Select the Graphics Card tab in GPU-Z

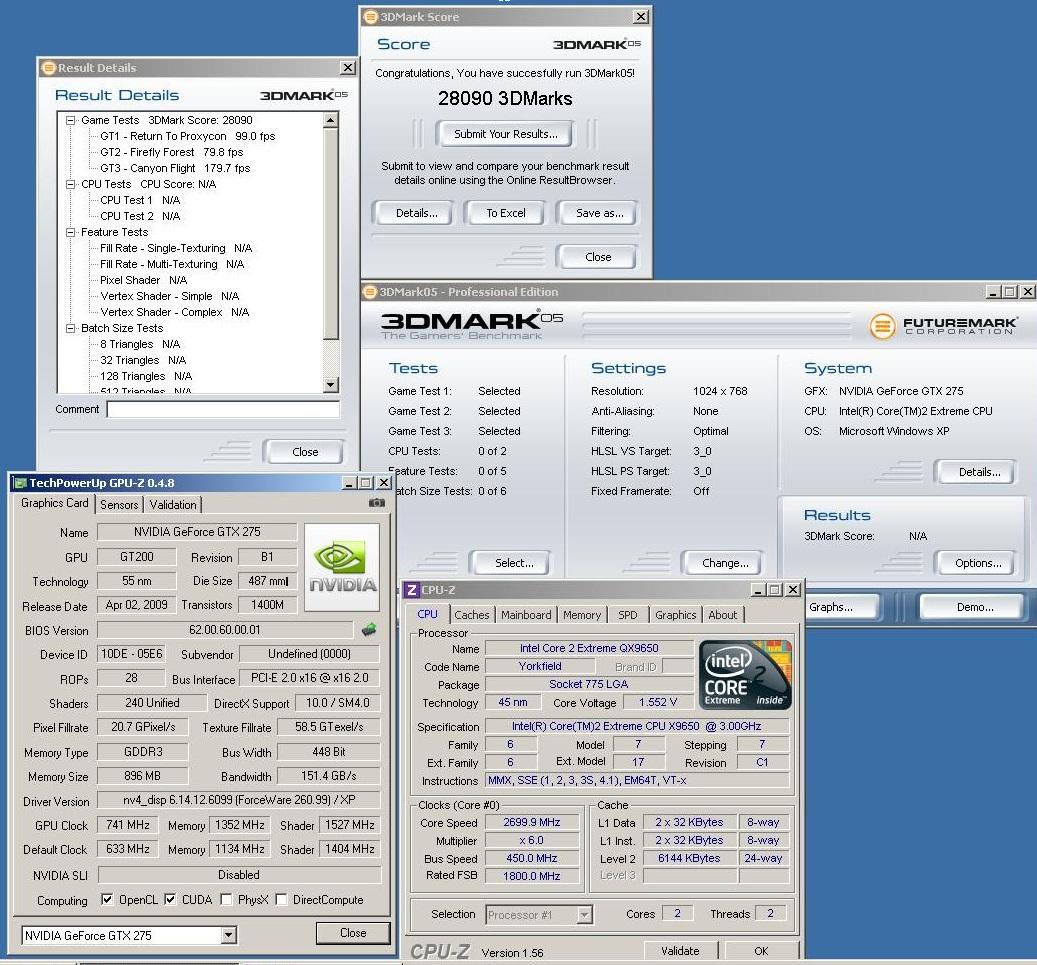[x=54, y=503]
